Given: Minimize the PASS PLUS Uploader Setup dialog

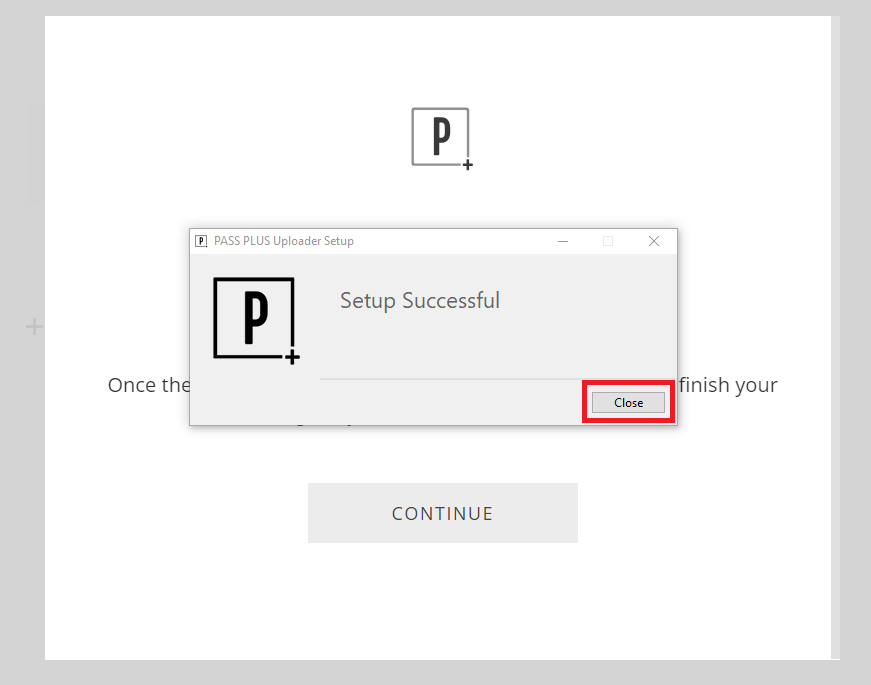Looking at the screenshot, I should coord(563,241).
